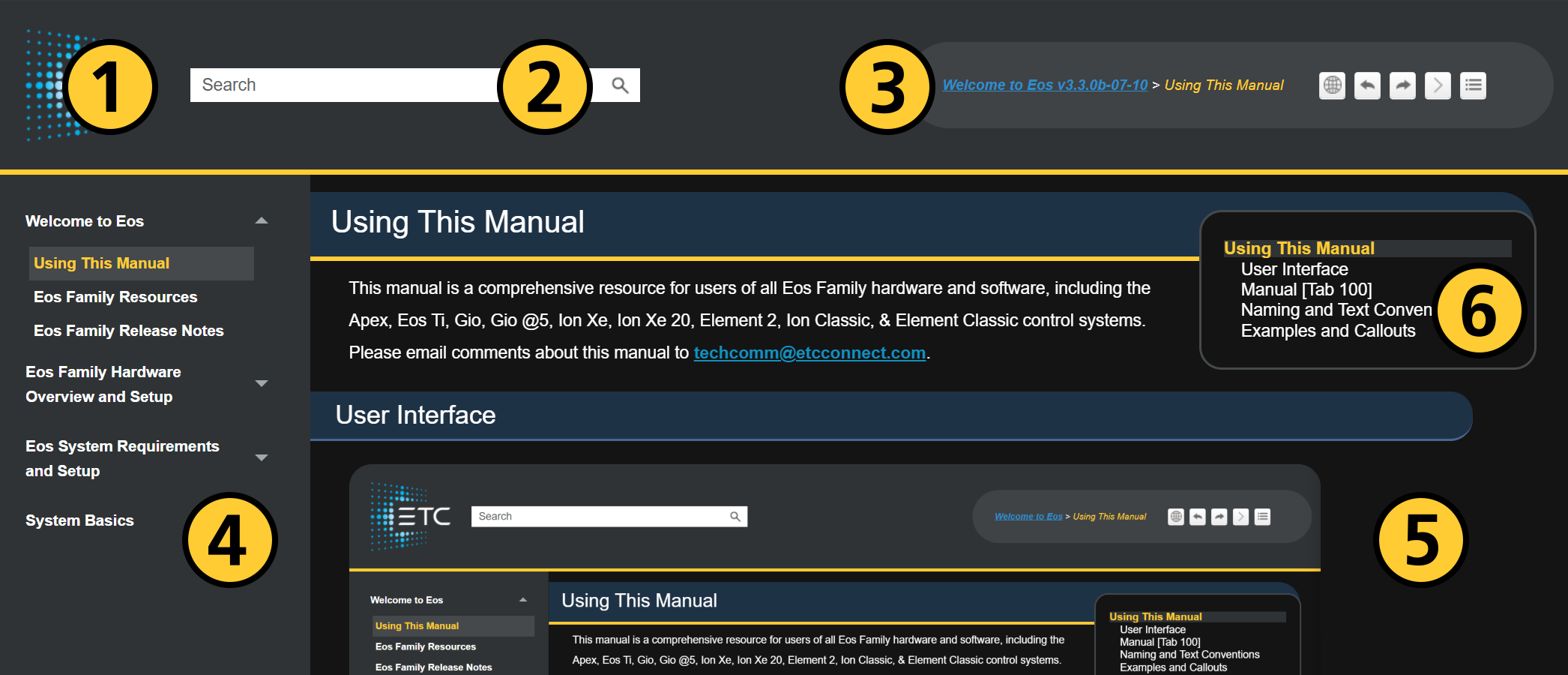
Task: Click the techcomm@etcconnect.com email link
Action: (x=809, y=353)
